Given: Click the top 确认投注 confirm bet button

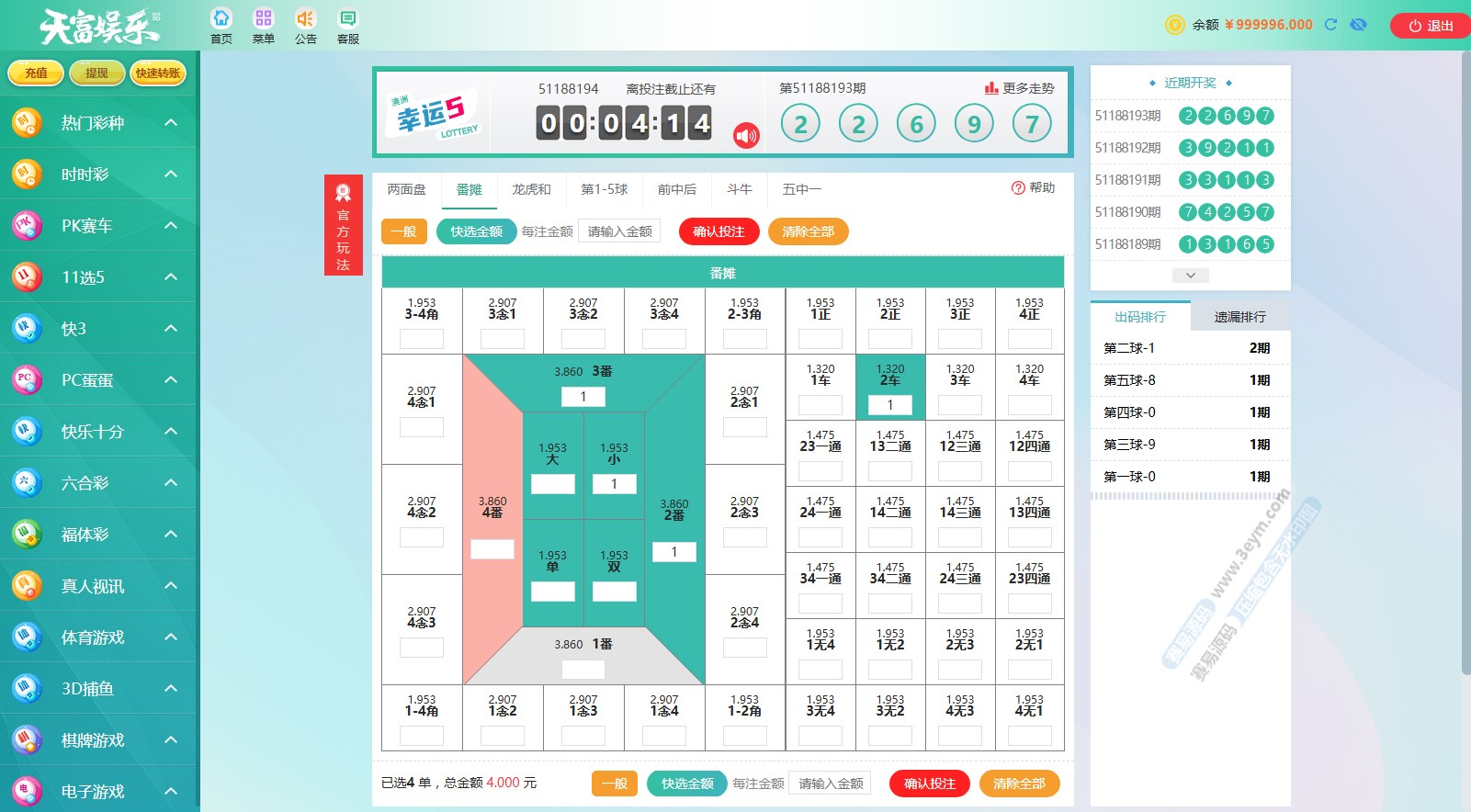Looking at the screenshot, I should click(719, 231).
